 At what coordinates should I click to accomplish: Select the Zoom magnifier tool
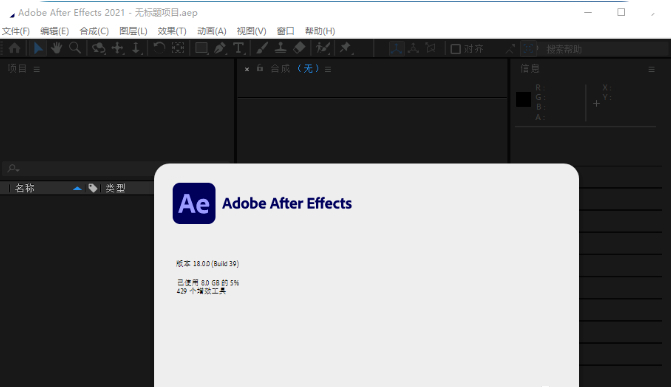[x=75, y=48]
